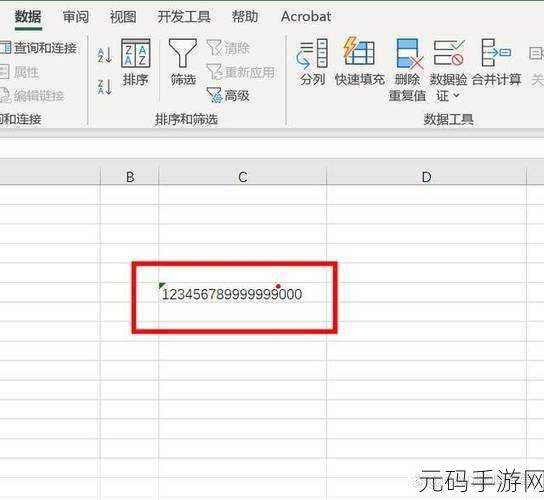Click 数据验证 data validation icon

[x=448, y=54]
